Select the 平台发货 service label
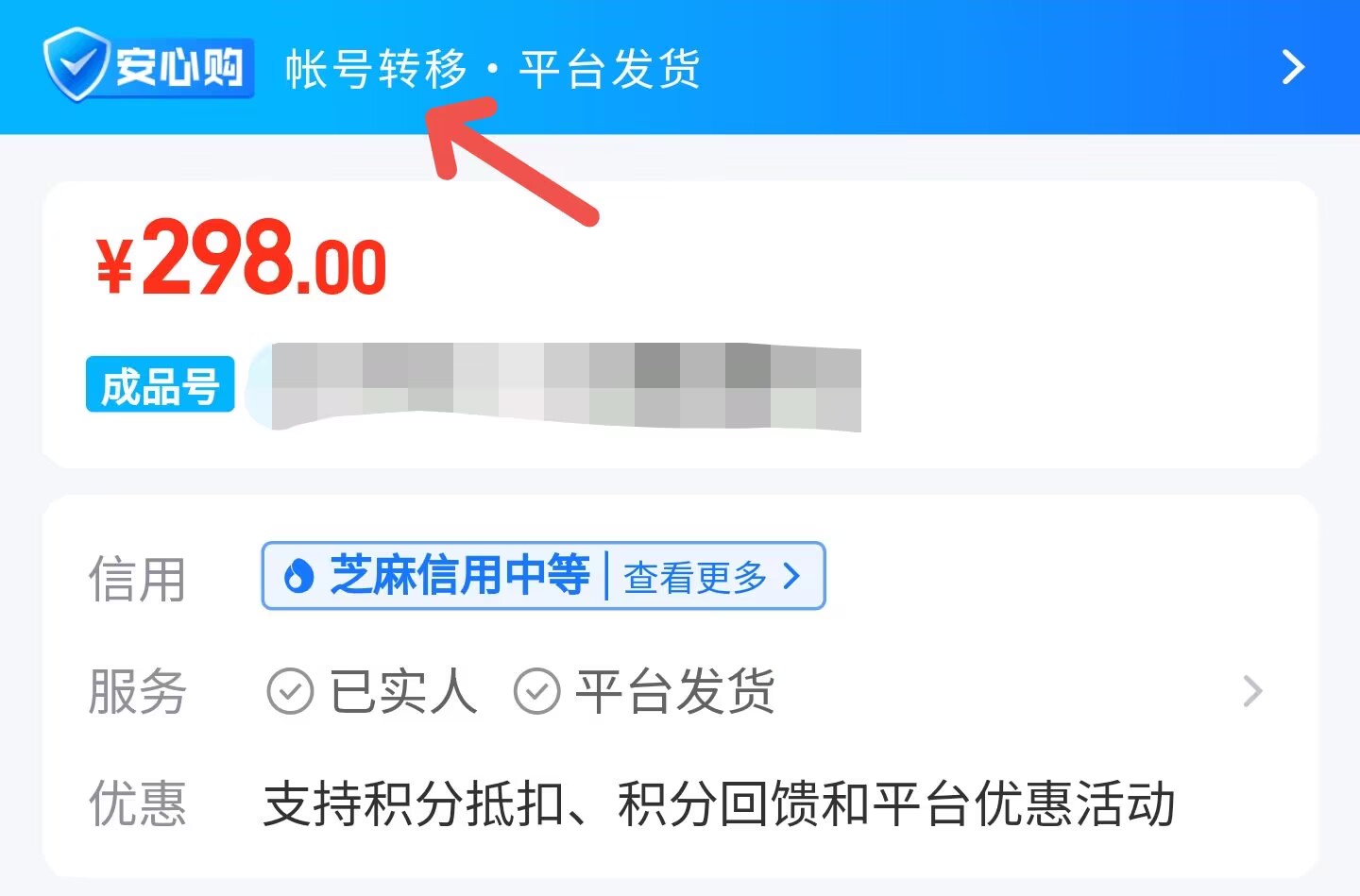The image size is (1360, 896). coord(676,691)
